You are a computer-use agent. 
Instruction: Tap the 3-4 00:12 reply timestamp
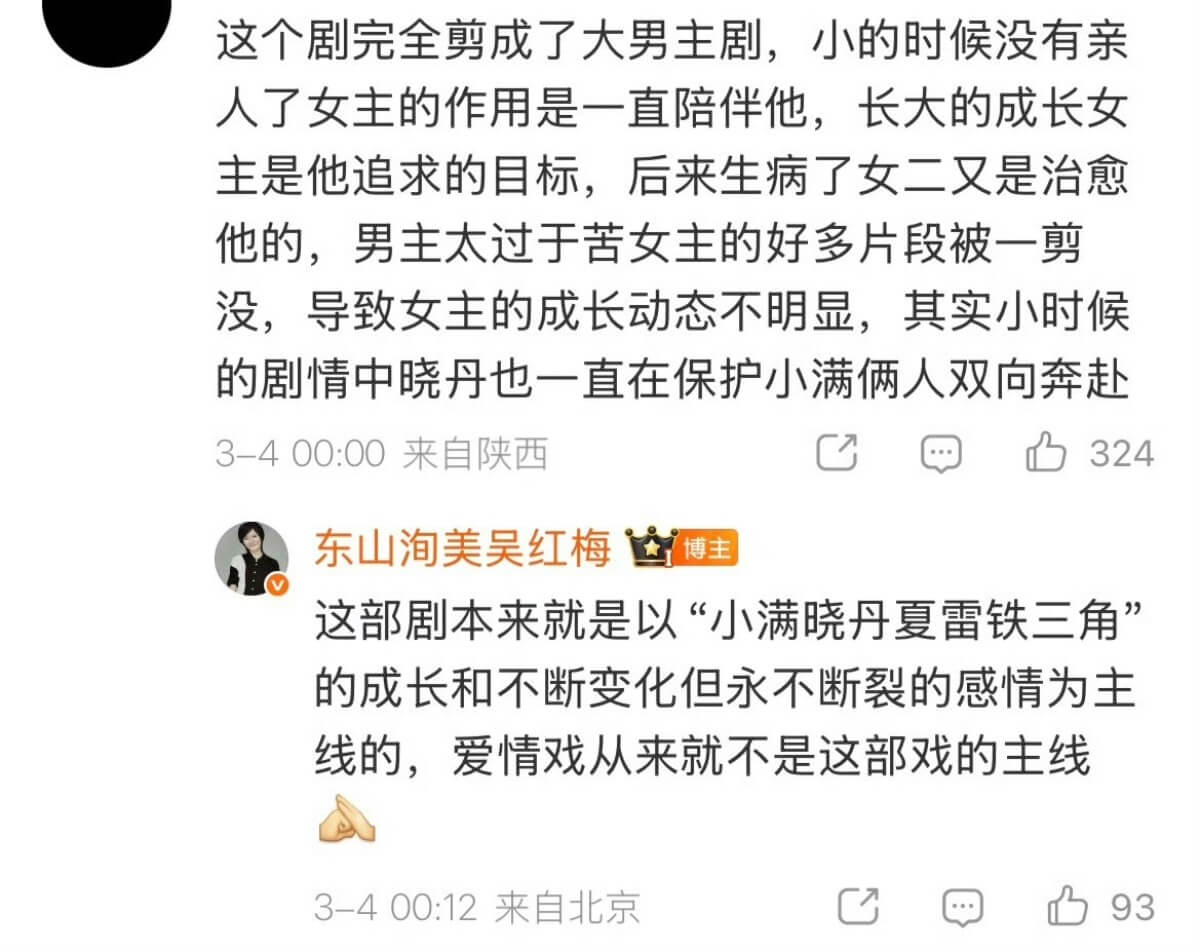[395, 907]
